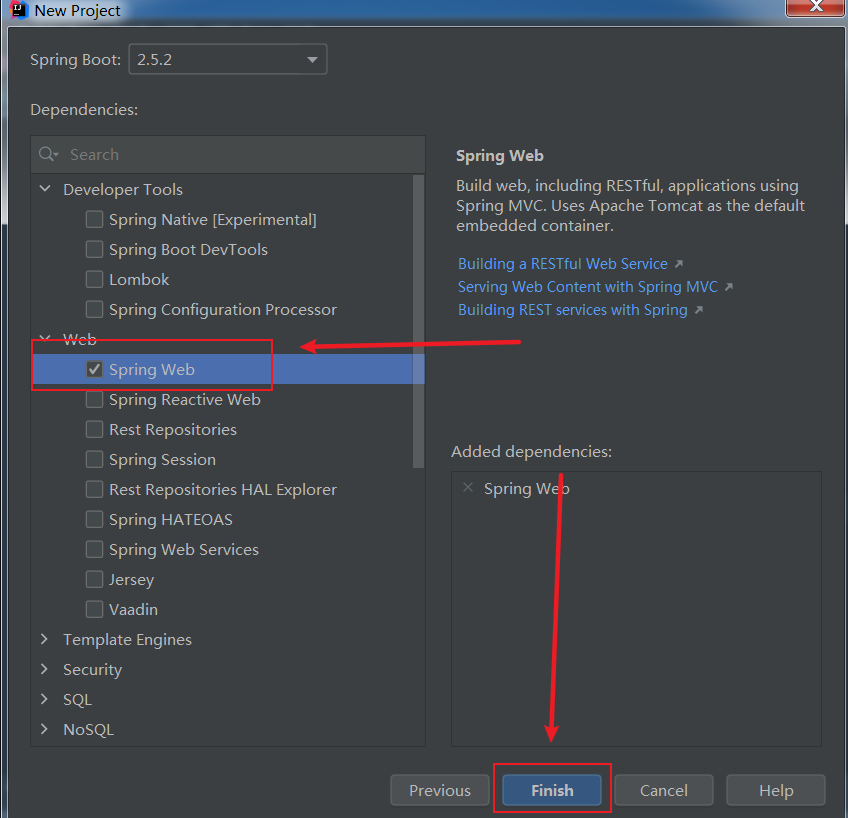Click the Cancel button

(x=664, y=790)
